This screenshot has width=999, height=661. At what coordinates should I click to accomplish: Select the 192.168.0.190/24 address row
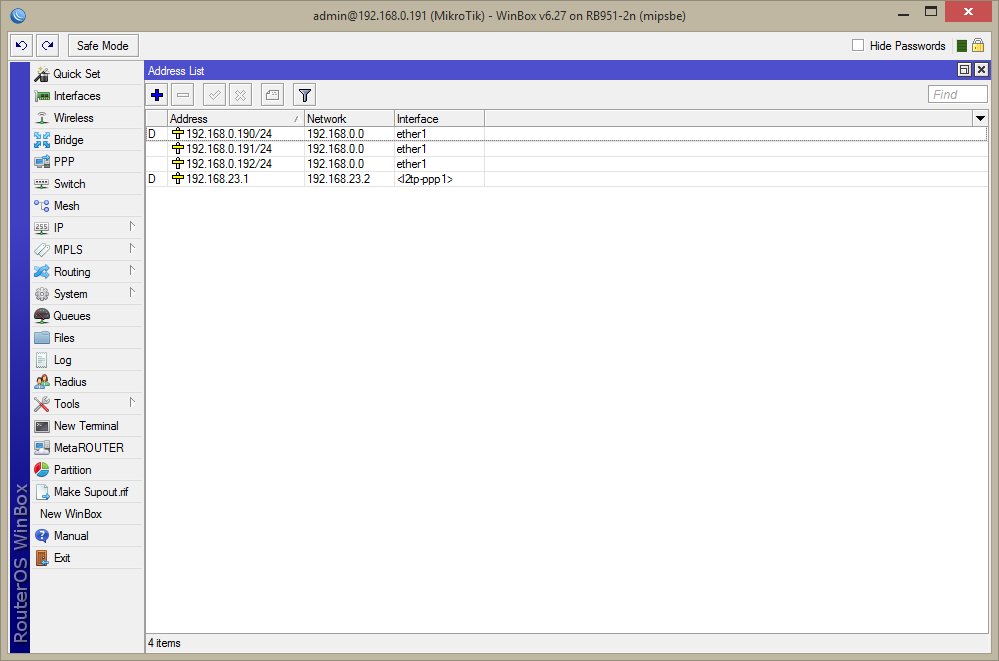[x=566, y=134]
